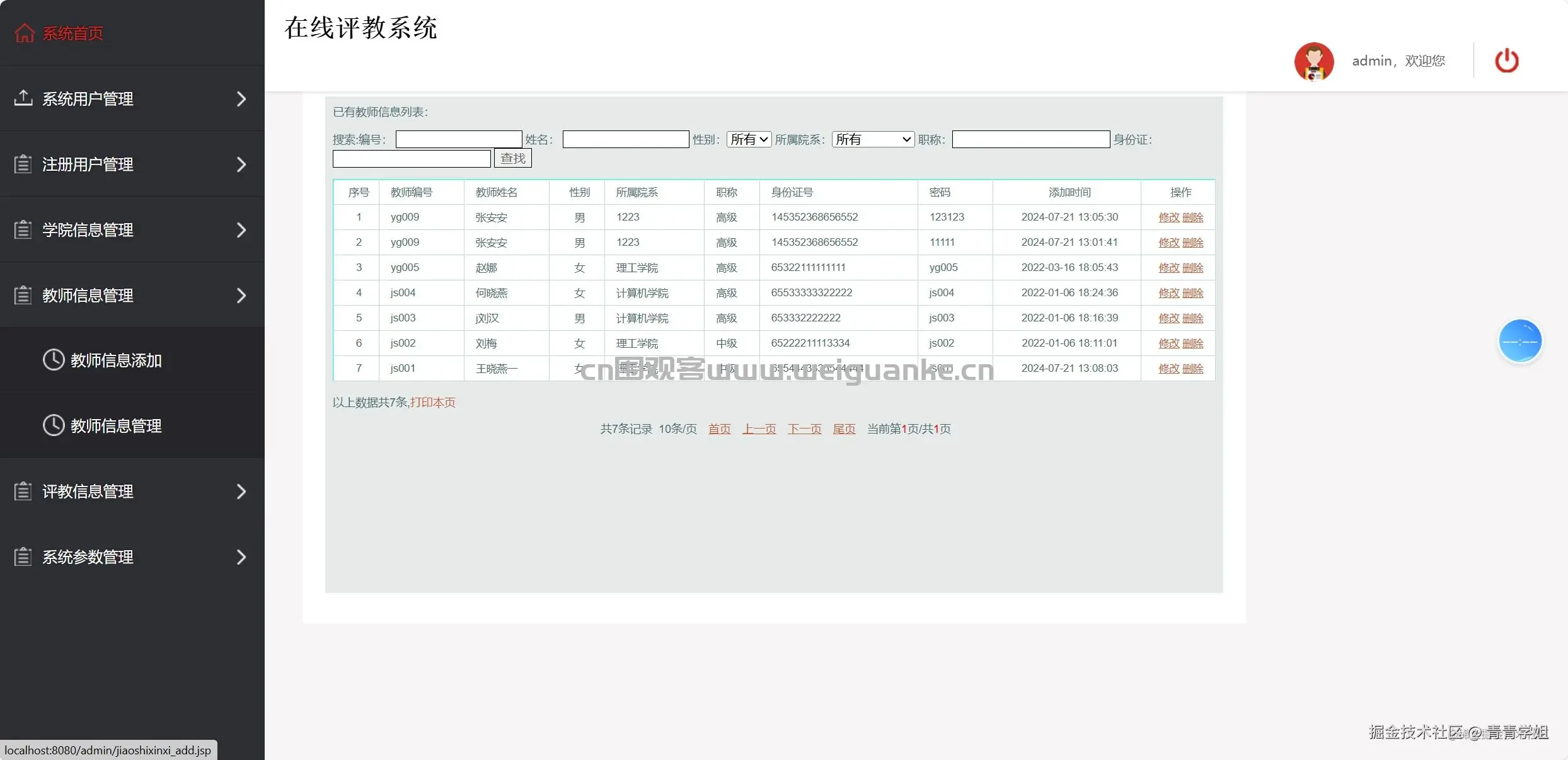
Task: Click the upload icon beside 系统用户管理
Action: [23, 98]
